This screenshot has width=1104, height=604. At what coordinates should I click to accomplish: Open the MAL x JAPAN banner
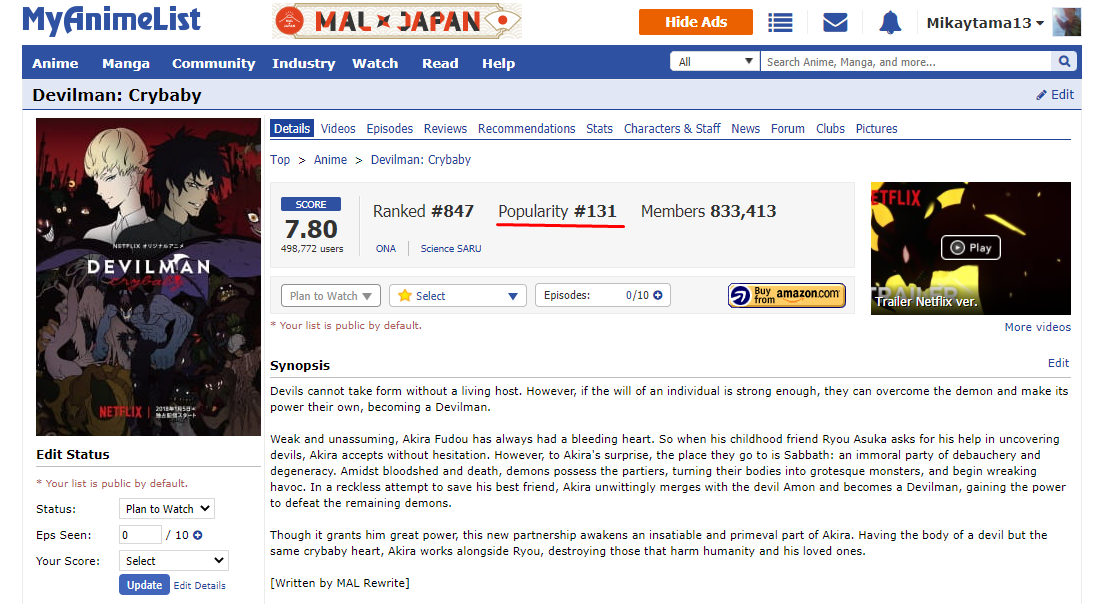tap(397, 21)
